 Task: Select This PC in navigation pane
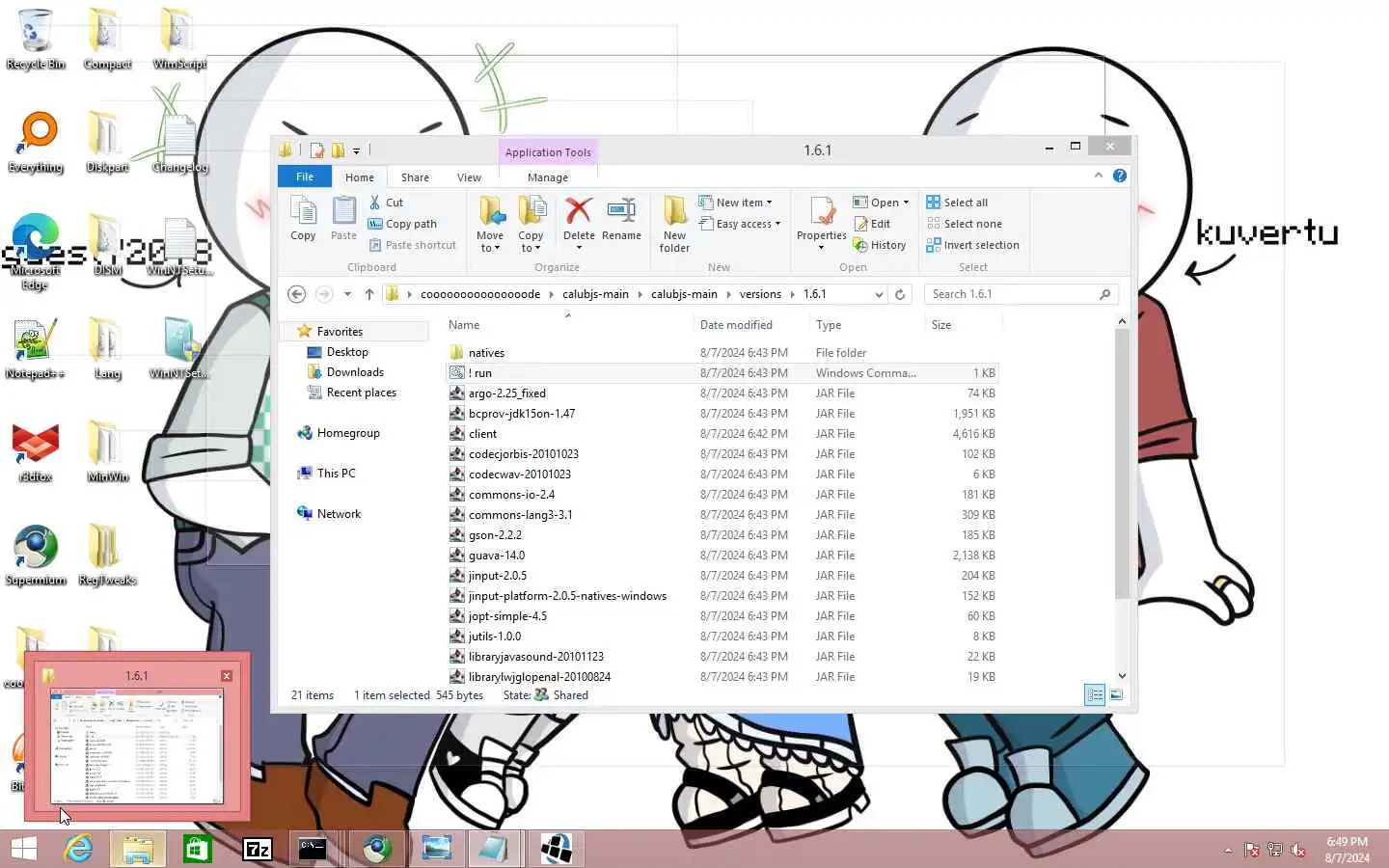click(x=336, y=474)
